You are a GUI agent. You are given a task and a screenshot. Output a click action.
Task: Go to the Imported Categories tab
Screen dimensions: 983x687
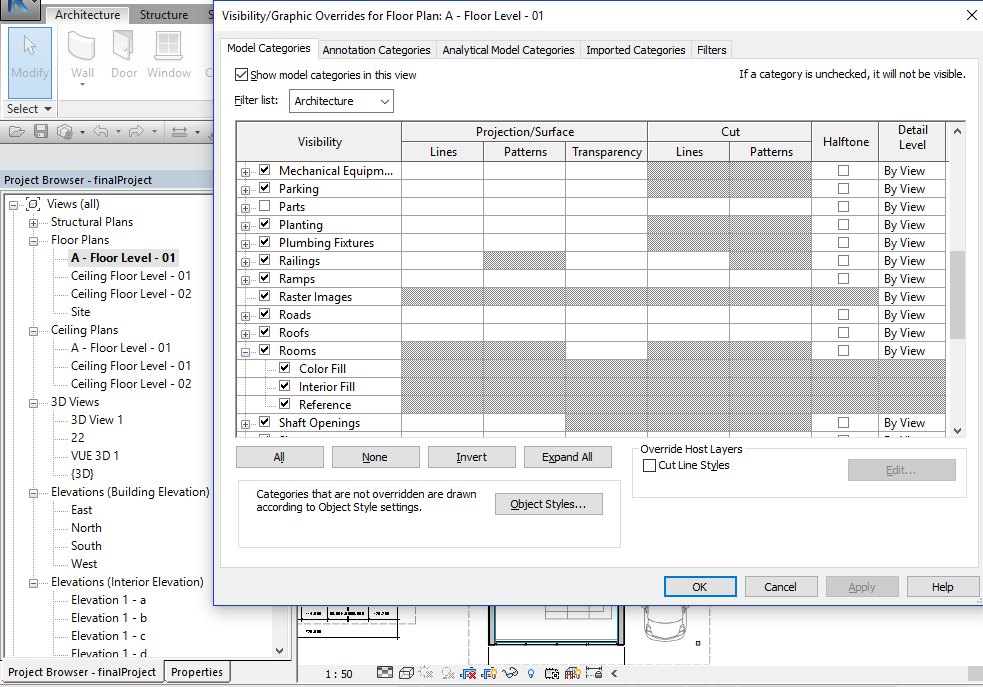pyautogui.click(x=636, y=50)
